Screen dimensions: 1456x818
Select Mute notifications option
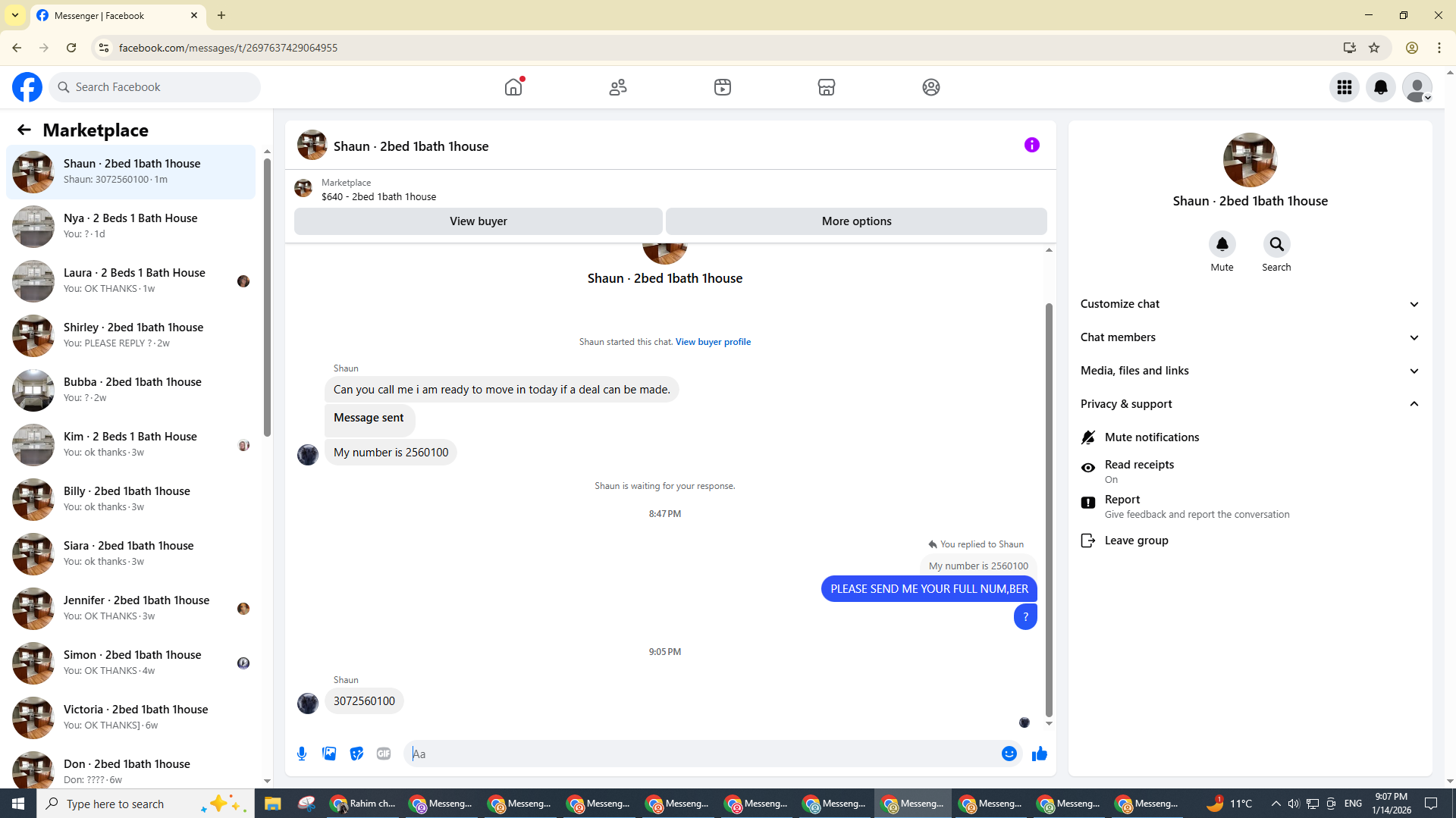pyautogui.click(x=1250, y=437)
